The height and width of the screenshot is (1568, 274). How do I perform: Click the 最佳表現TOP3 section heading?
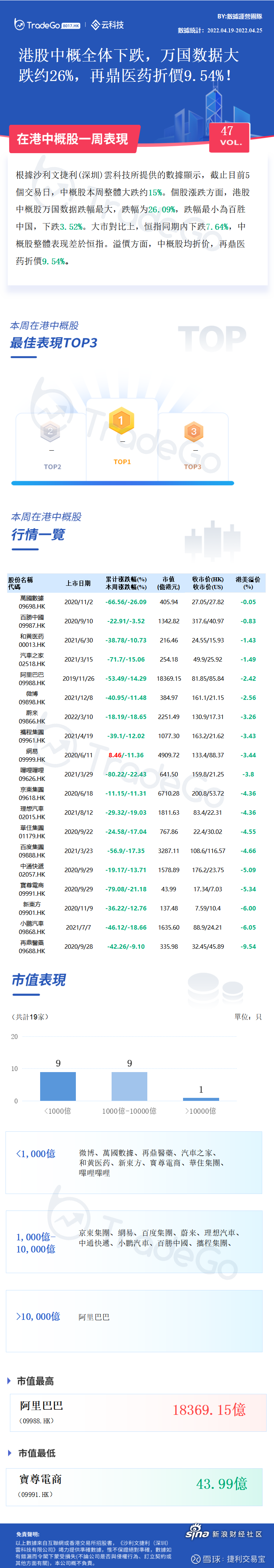(x=53, y=343)
